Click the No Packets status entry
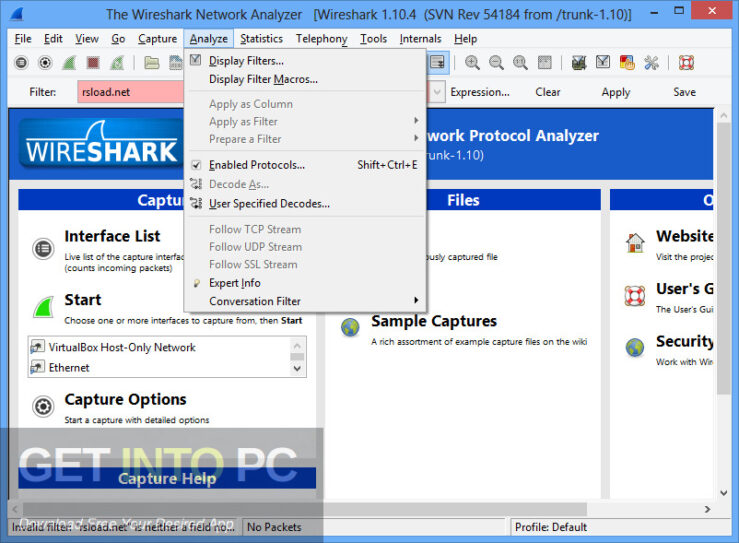This screenshot has height=543, width=739. pyautogui.click(x=274, y=527)
